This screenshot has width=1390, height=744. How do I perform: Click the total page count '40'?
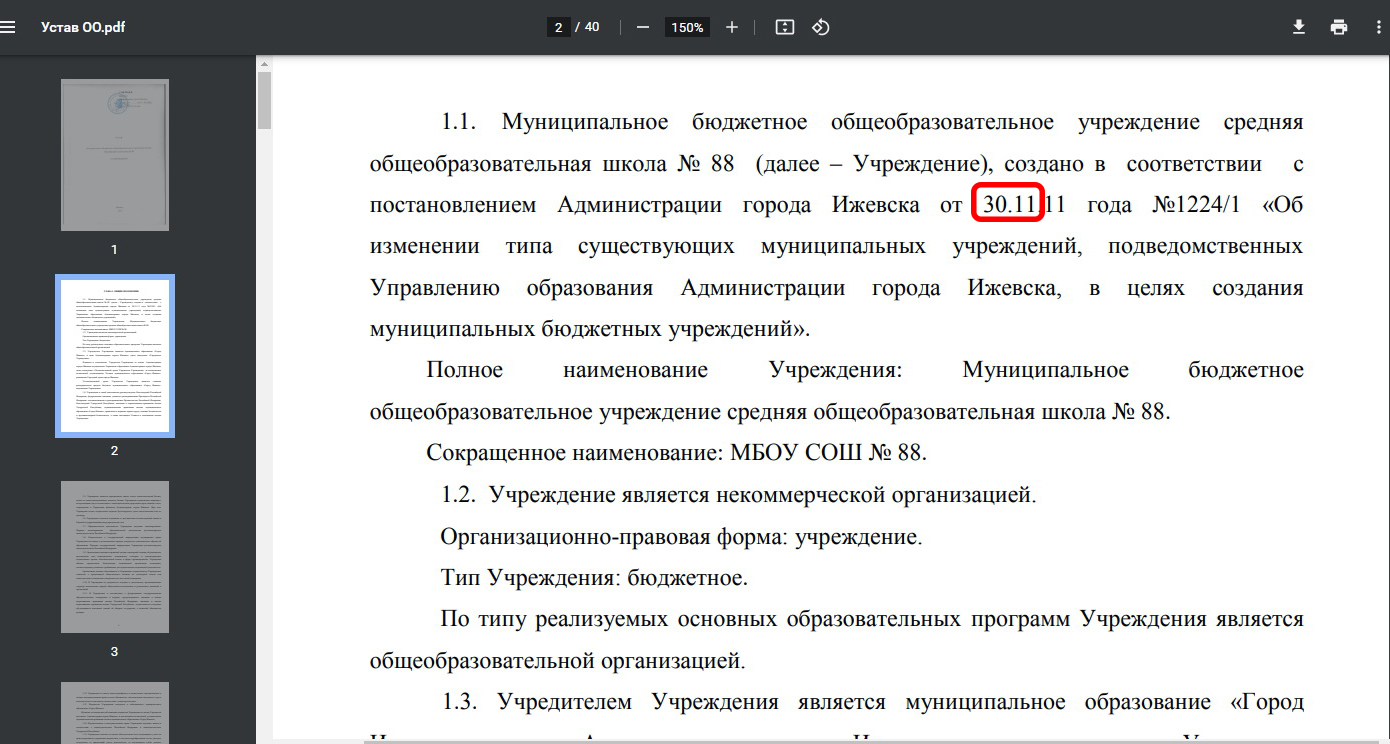pyautogui.click(x=592, y=27)
